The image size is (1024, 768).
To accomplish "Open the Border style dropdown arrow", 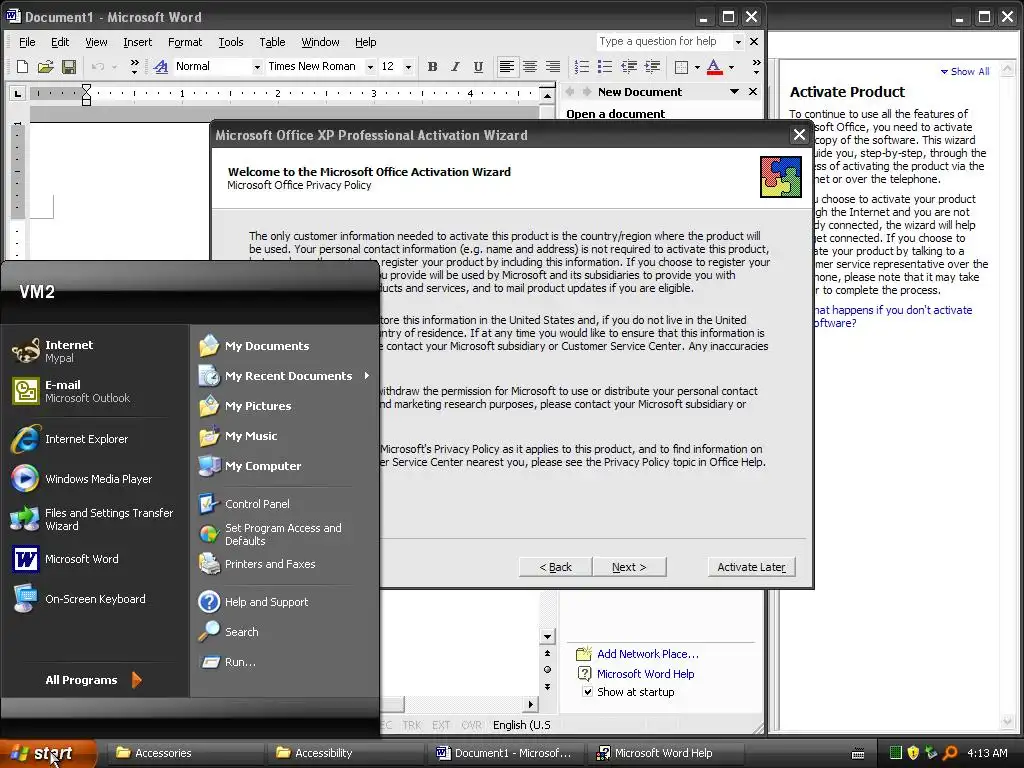I will point(697,67).
